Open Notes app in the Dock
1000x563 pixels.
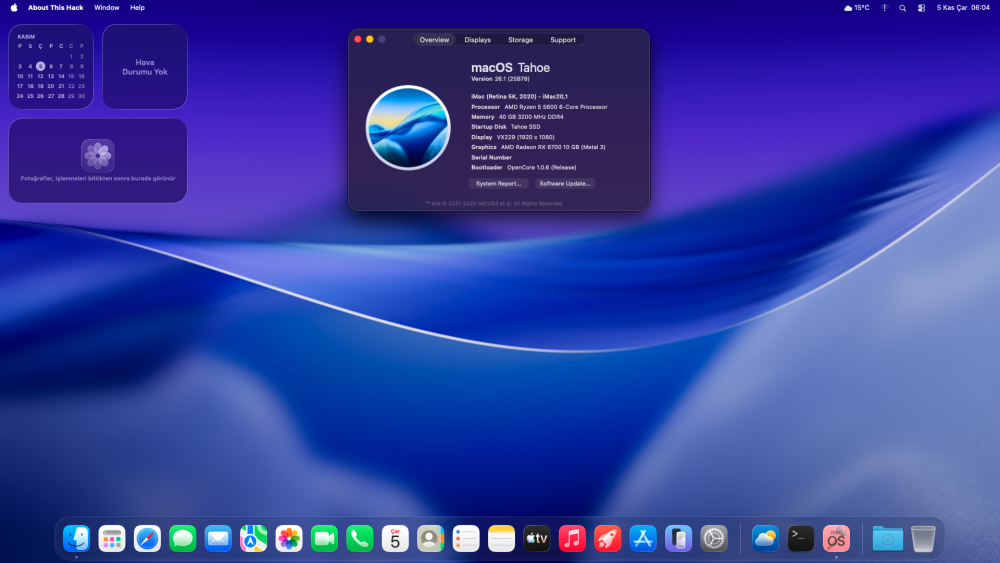pos(501,539)
